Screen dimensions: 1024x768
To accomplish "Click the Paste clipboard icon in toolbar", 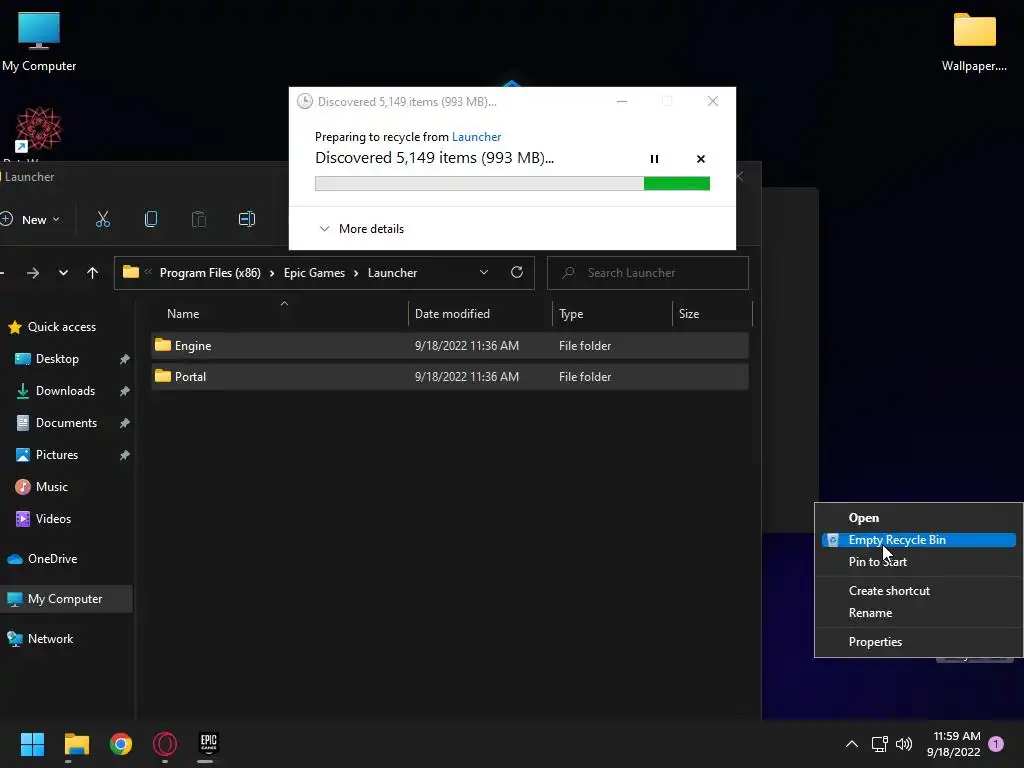I will click(199, 219).
